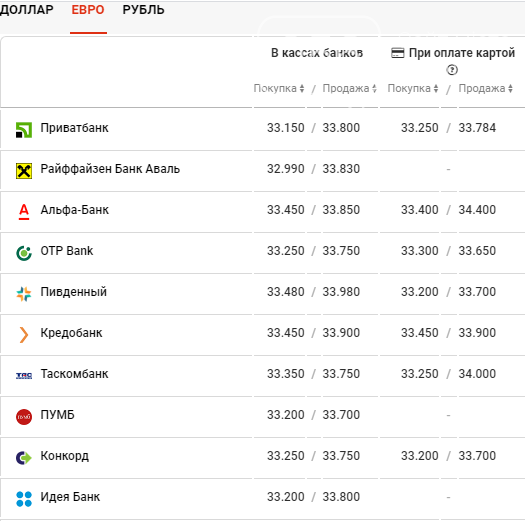
Task: Click the ПУМБ red circle logo
Action: pyautogui.click(x=24, y=417)
